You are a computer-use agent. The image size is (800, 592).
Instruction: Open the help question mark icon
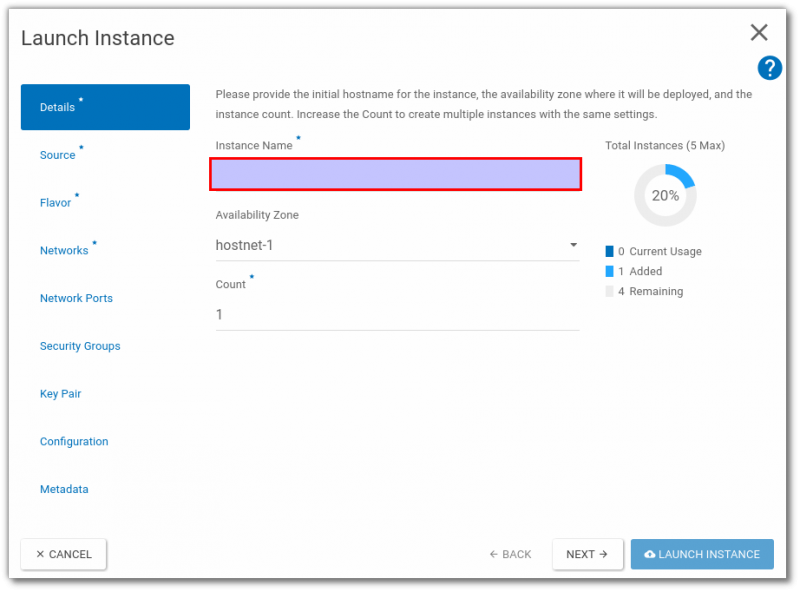pyautogui.click(x=769, y=68)
